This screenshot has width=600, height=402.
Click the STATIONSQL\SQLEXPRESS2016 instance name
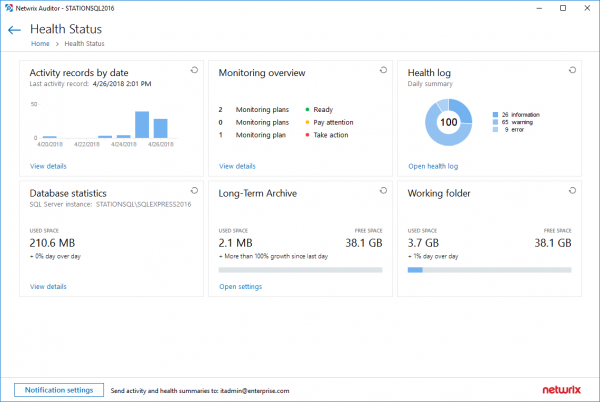pyautogui.click(x=143, y=204)
